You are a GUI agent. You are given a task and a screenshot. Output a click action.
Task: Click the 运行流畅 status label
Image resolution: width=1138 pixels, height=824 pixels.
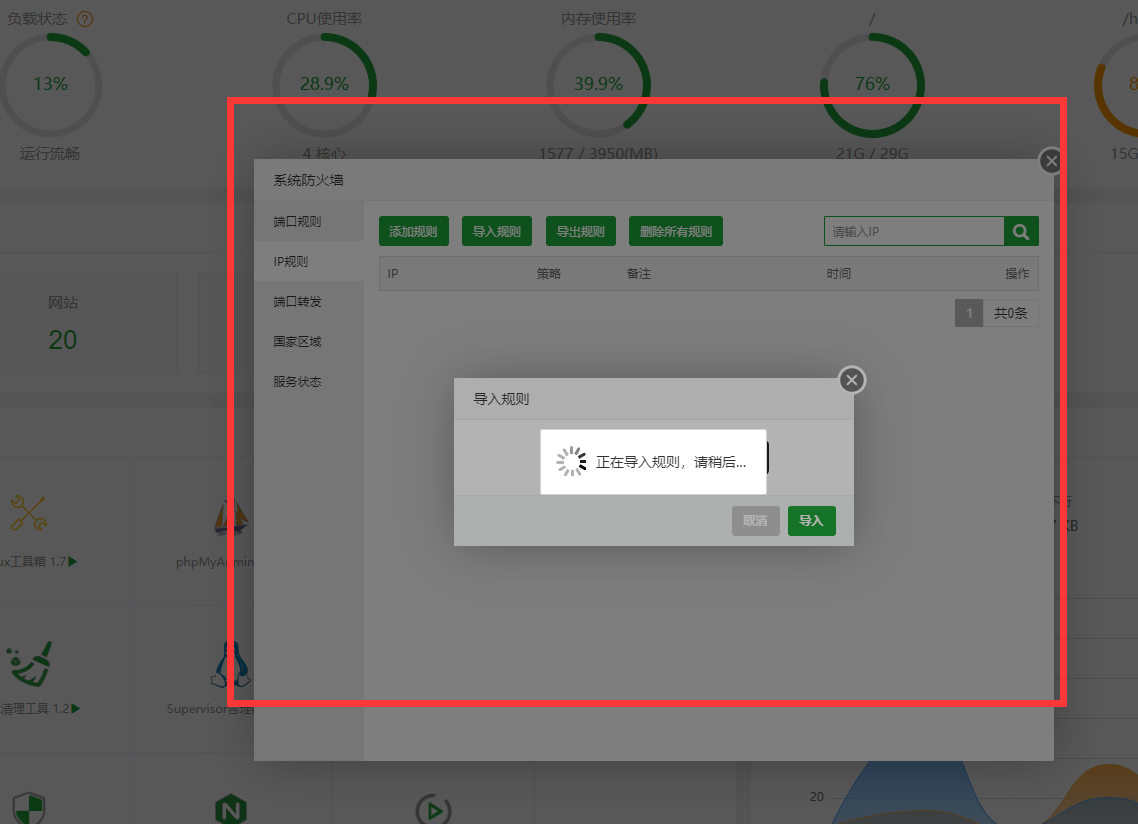coord(49,153)
